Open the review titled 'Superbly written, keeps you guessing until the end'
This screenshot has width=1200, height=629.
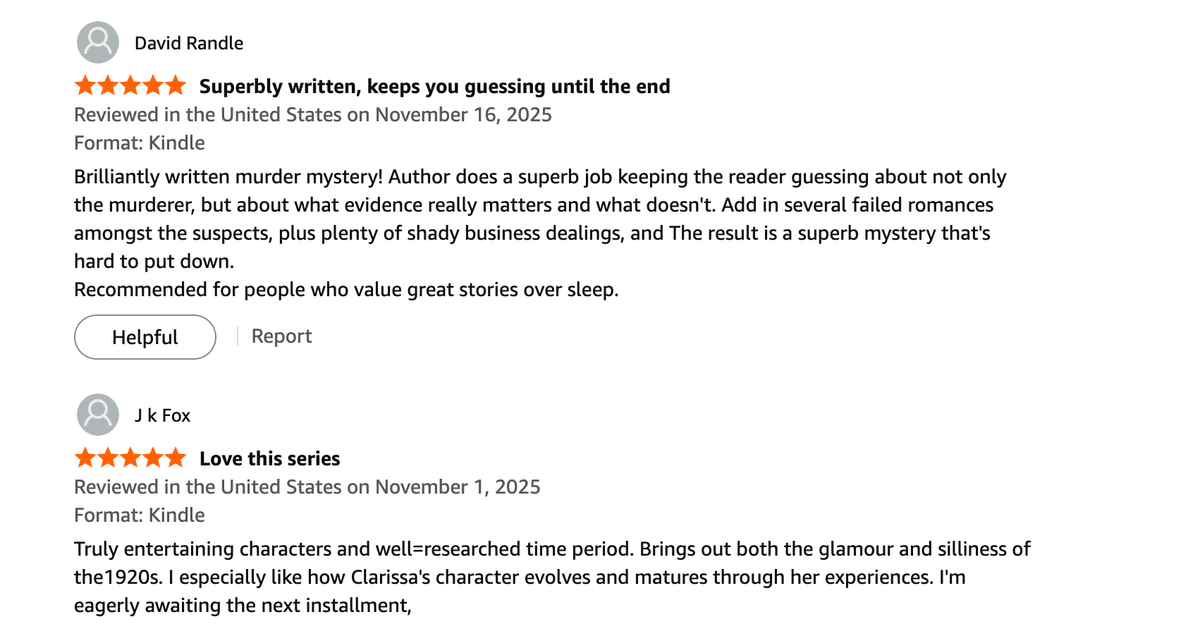click(x=434, y=86)
